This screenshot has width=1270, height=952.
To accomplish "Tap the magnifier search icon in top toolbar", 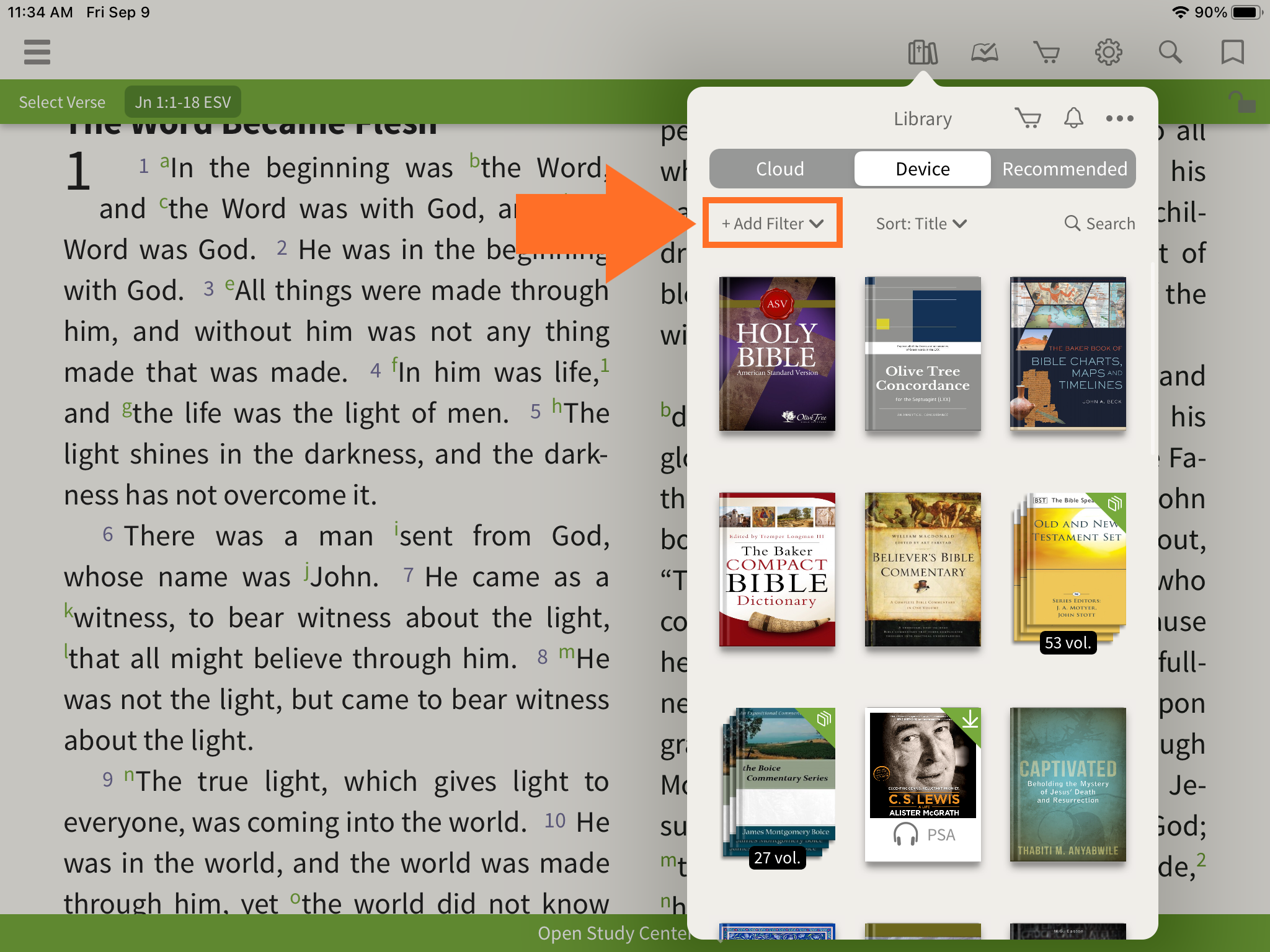I will pyautogui.click(x=1170, y=52).
